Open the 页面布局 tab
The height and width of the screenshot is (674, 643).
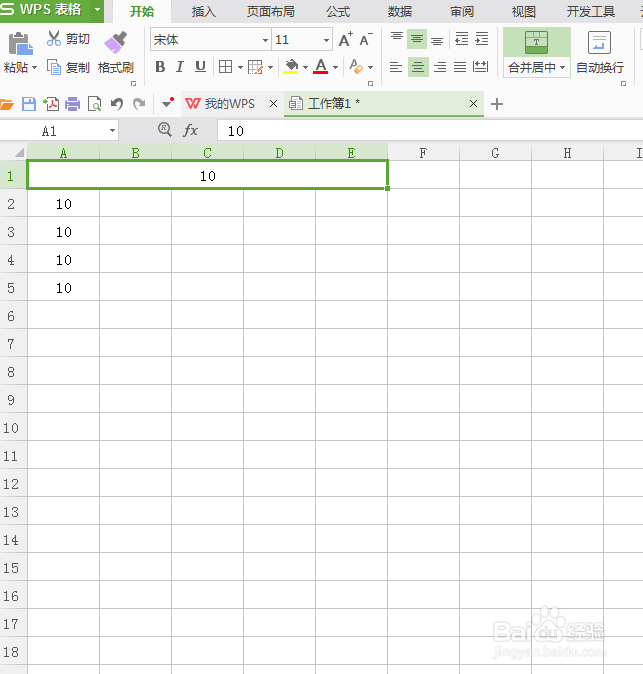[x=270, y=12]
